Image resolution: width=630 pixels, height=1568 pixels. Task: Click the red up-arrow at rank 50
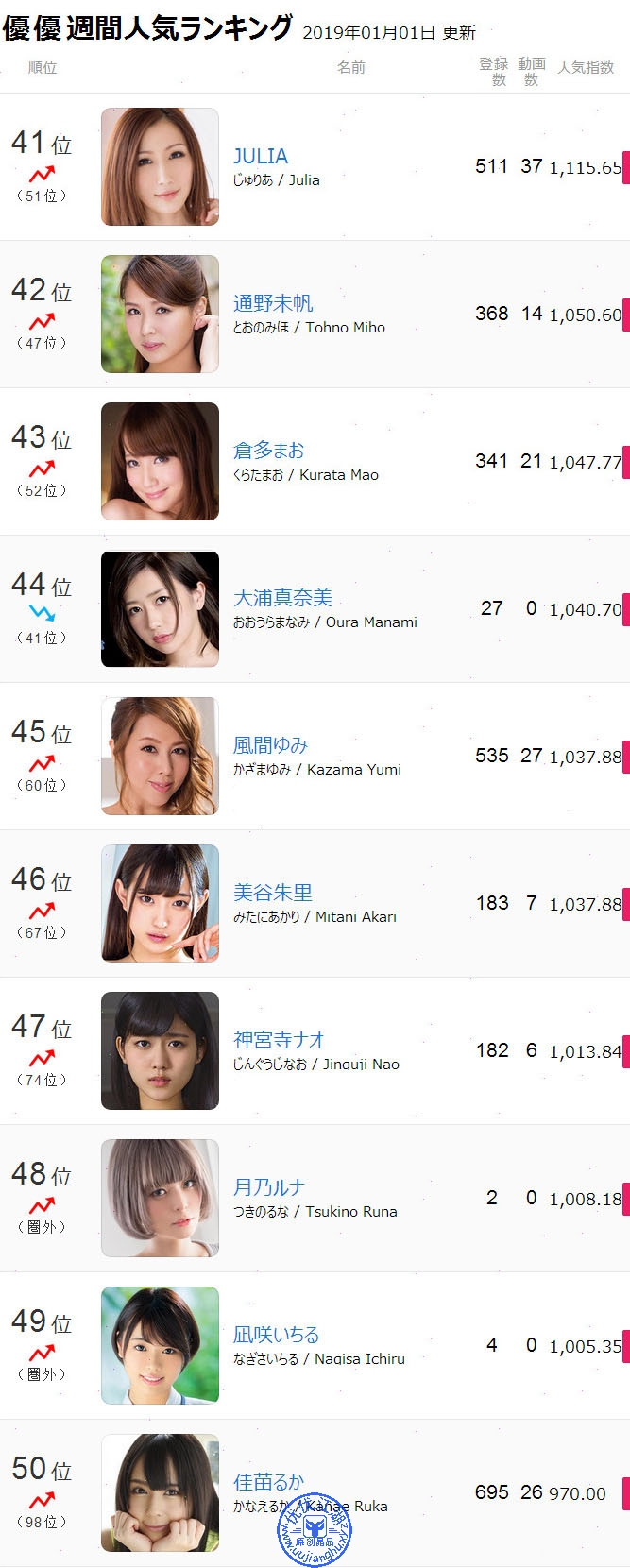42,1501
